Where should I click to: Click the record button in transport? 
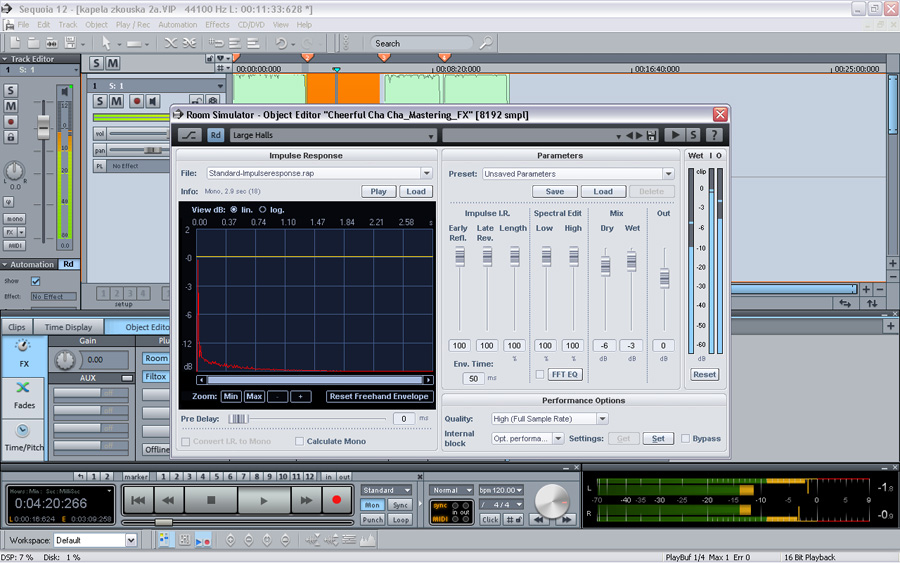pos(337,499)
